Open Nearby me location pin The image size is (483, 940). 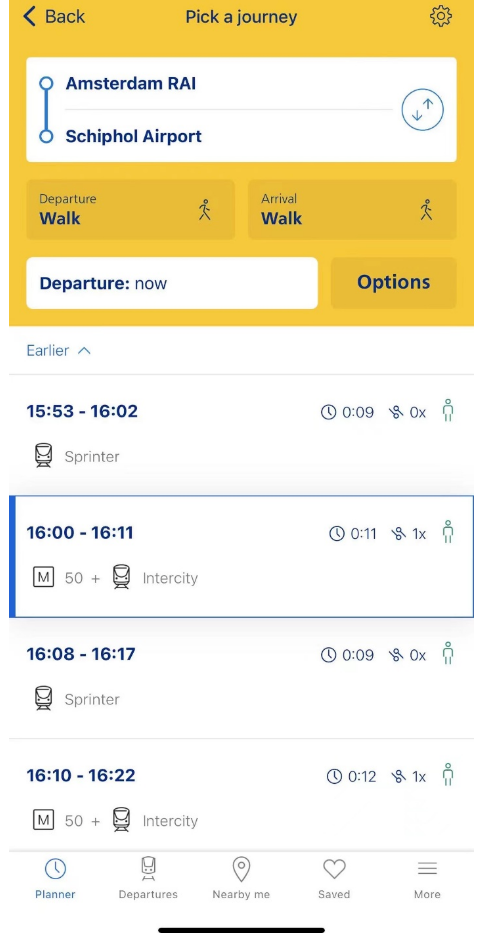[241, 869]
